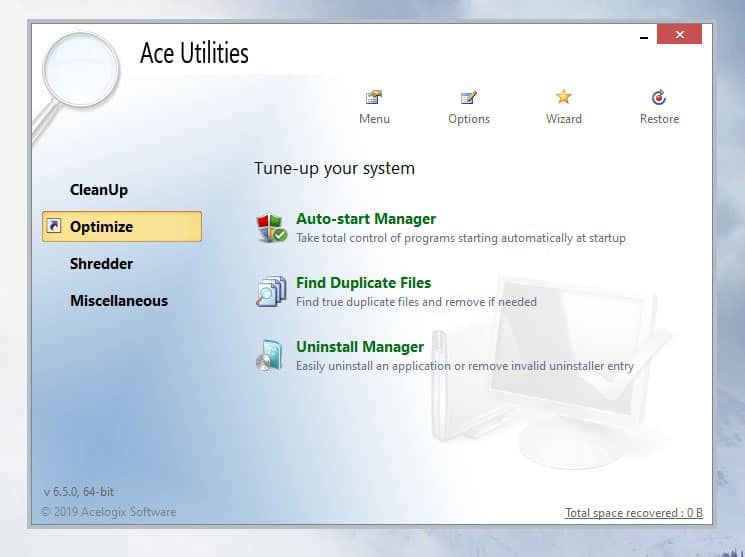Open the Shredder section

101,264
